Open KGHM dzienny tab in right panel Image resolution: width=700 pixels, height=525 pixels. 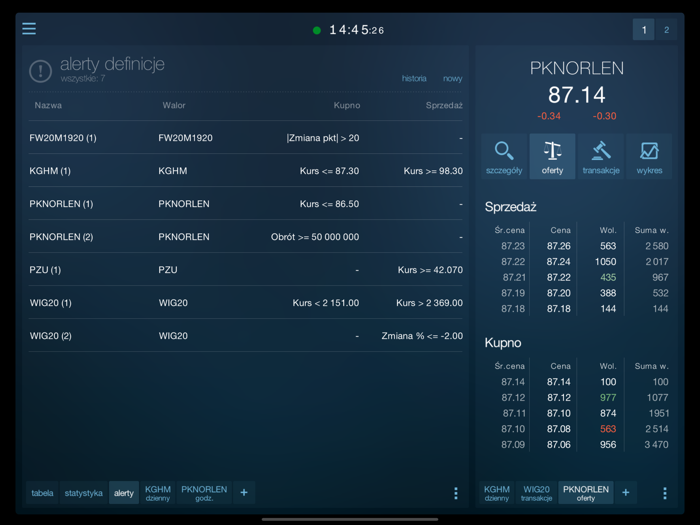point(497,493)
